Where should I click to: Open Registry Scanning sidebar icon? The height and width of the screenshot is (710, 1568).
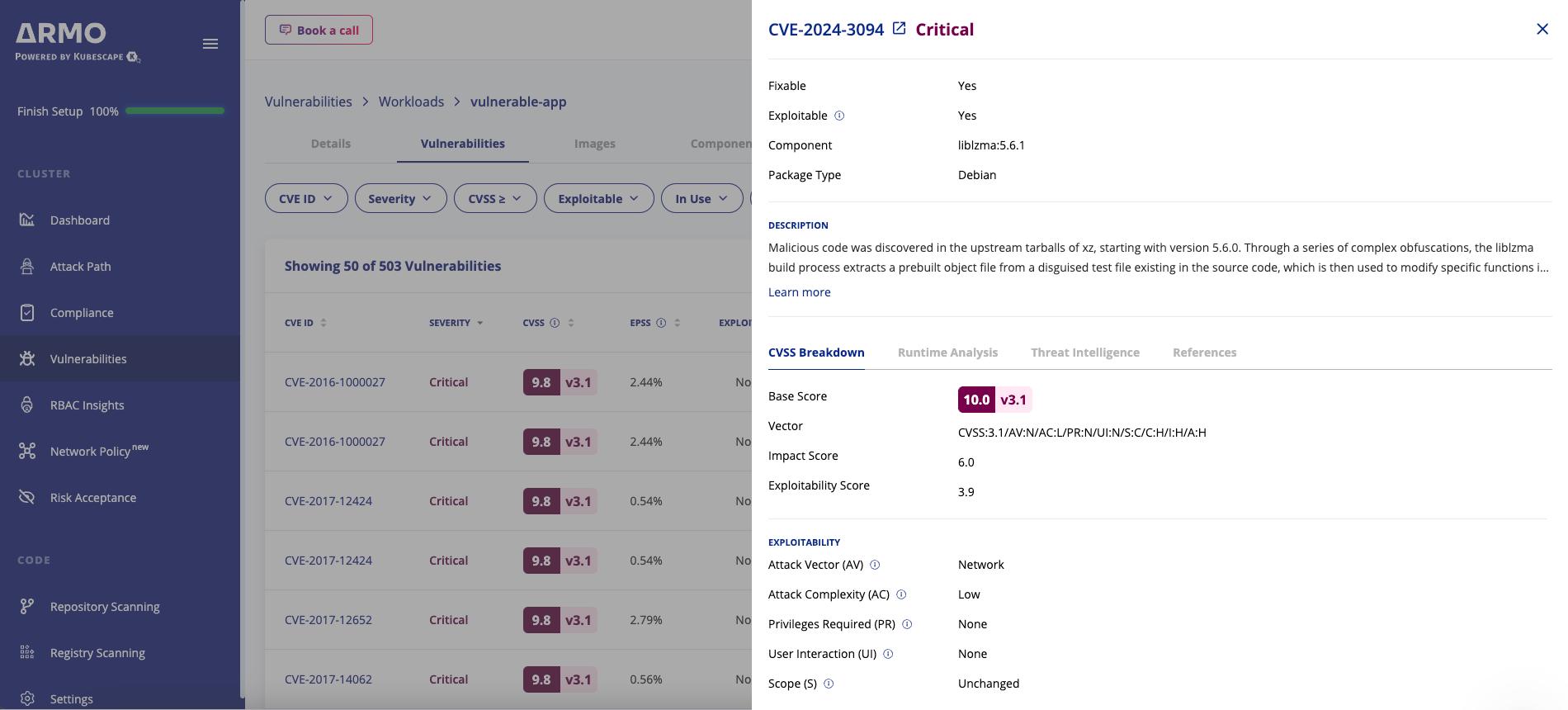click(x=27, y=652)
